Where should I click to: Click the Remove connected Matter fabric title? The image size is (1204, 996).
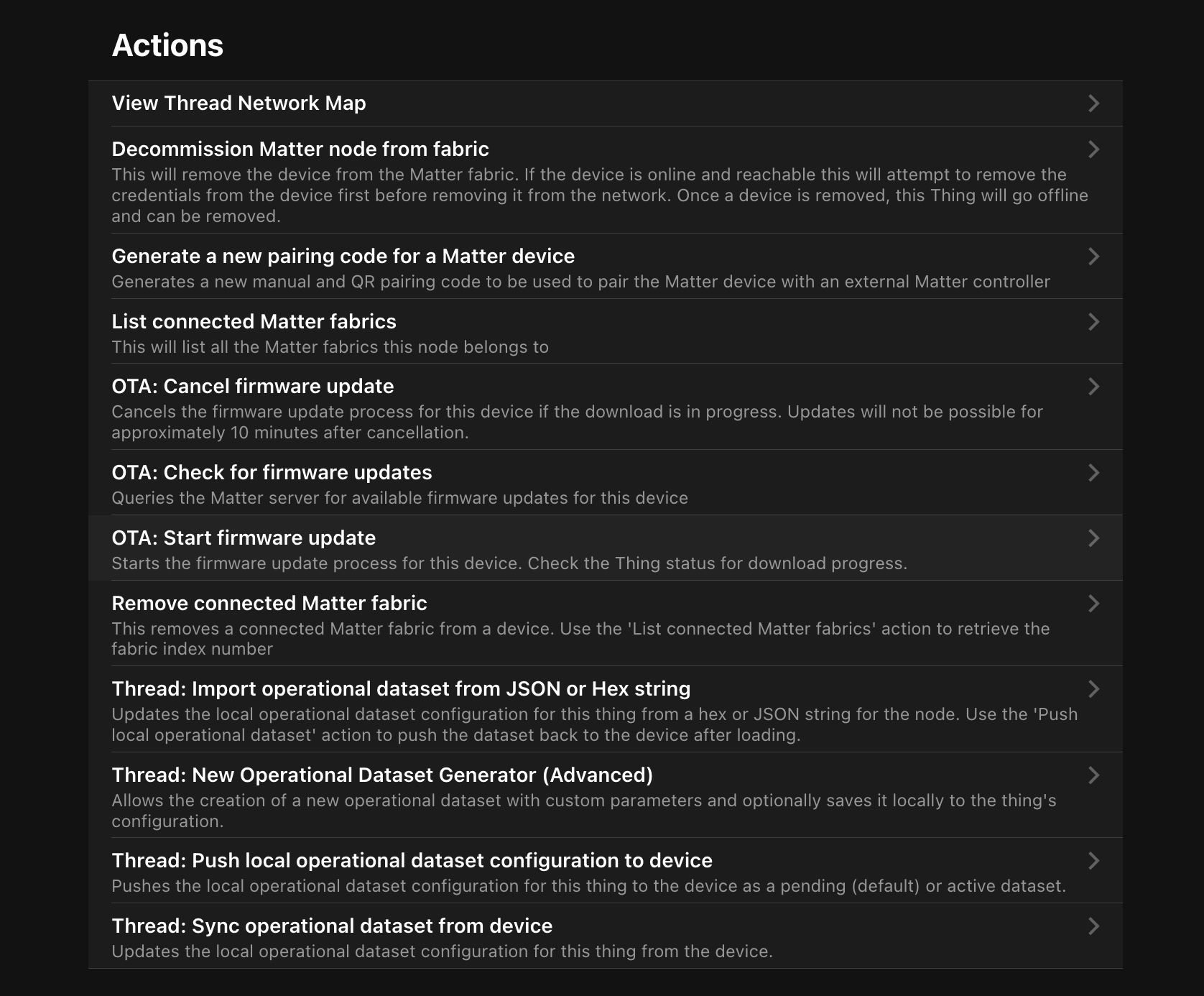(269, 604)
